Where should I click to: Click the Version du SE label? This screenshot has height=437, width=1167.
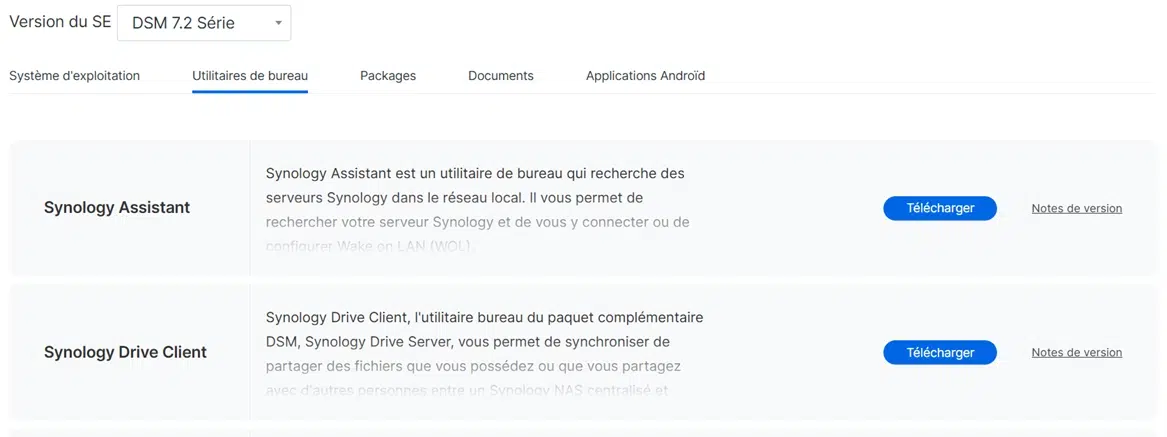(59, 22)
